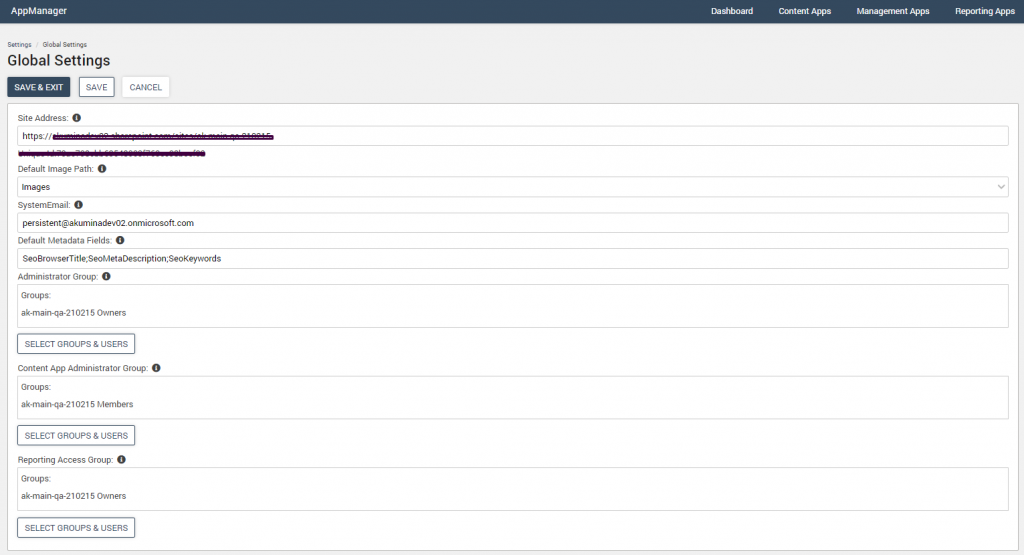This screenshot has height=555, width=1024.
Task: Click the Reporting Access Group info icon
Action: [121, 460]
